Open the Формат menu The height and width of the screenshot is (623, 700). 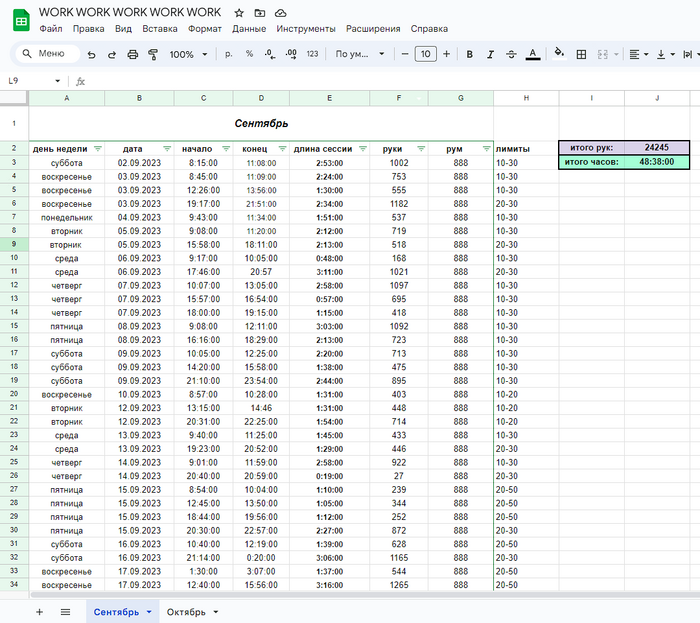click(205, 29)
